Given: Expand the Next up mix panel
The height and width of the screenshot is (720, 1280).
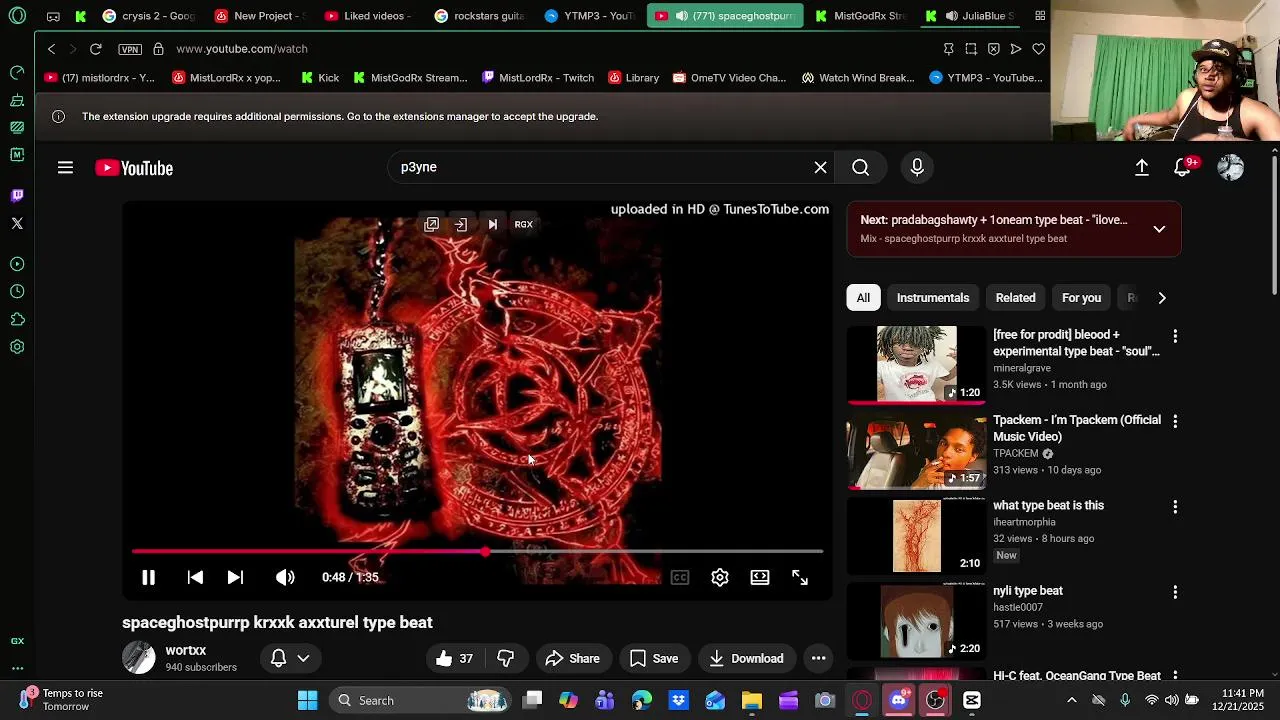Looking at the screenshot, I should click(x=1159, y=229).
